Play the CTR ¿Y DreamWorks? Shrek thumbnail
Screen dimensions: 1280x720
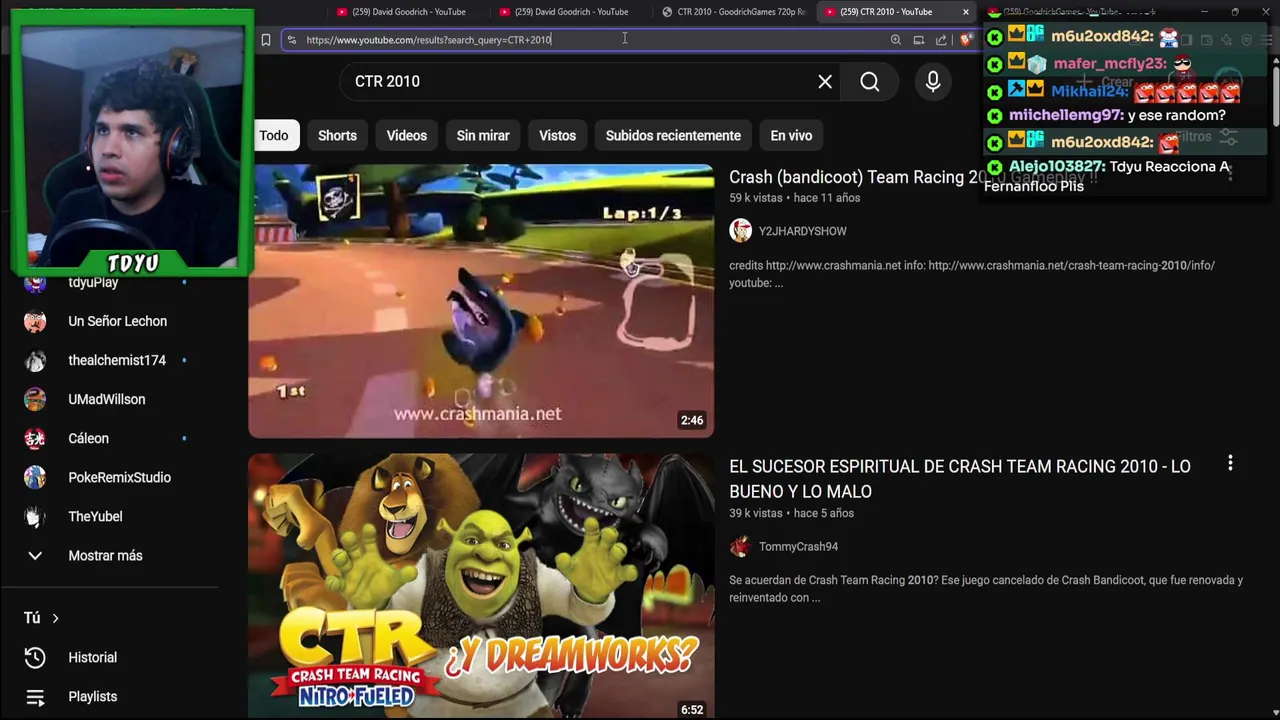point(481,586)
